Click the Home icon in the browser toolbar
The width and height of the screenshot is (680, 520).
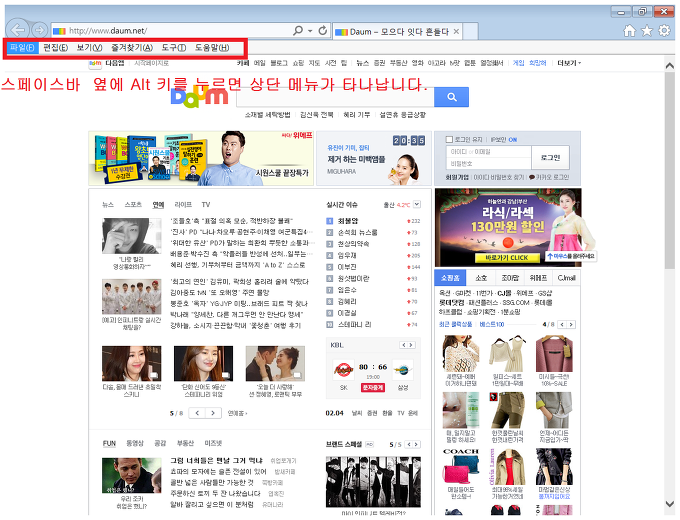point(629,30)
